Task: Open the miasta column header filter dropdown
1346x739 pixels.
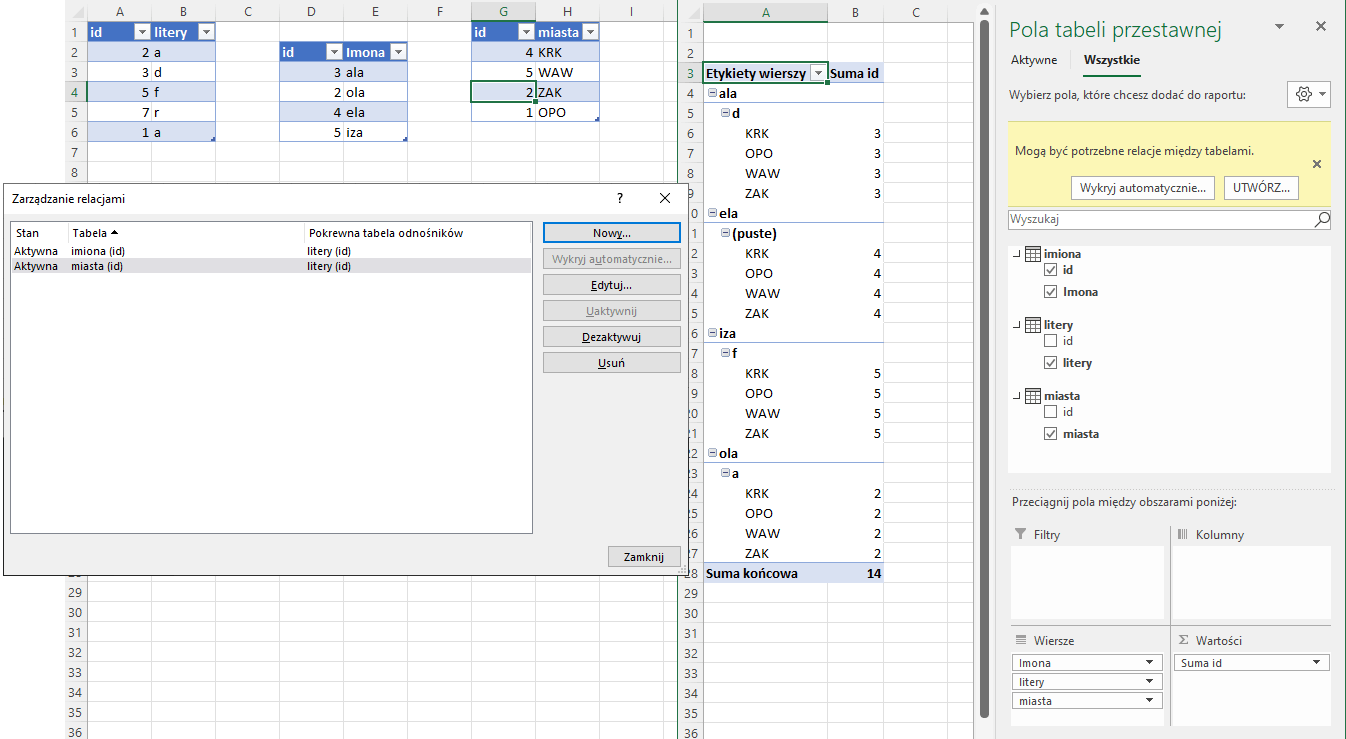Action: click(x=590, y=32)
